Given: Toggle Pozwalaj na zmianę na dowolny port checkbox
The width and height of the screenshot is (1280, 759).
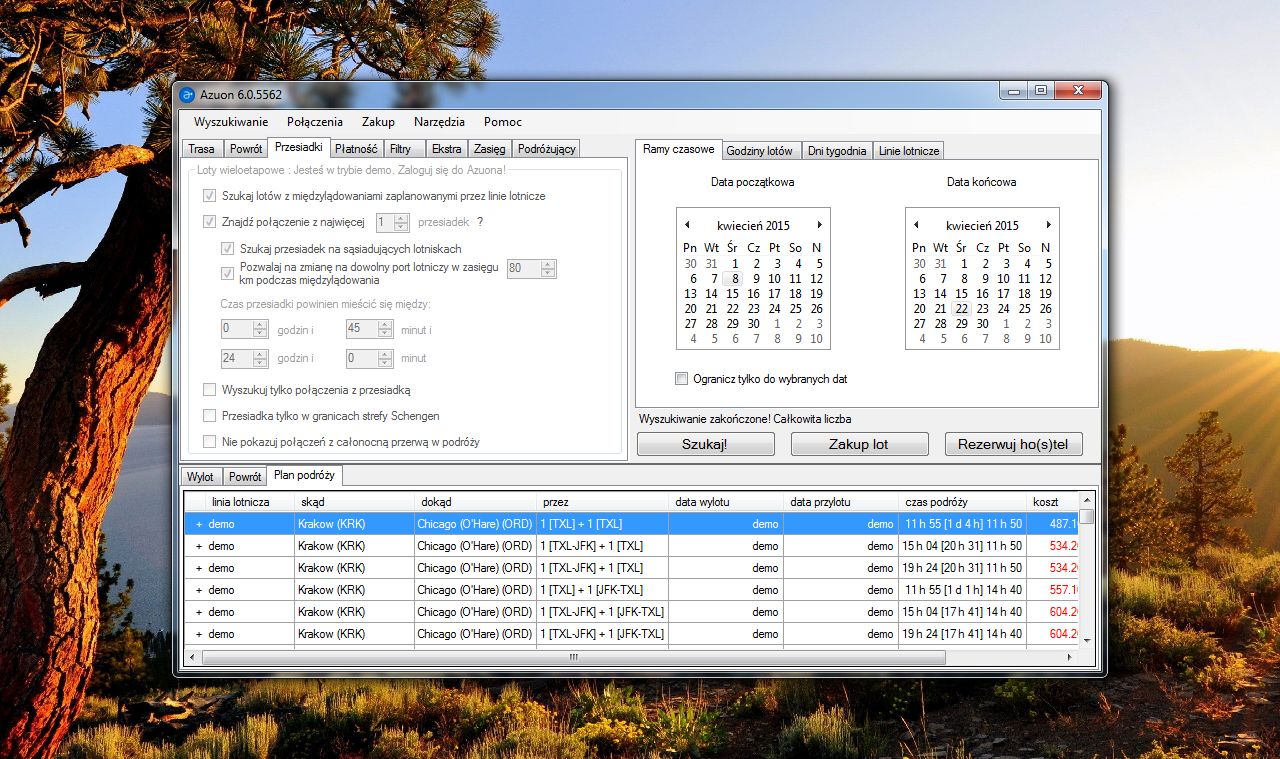Looking at the screenshot, I should click(227, 273).
